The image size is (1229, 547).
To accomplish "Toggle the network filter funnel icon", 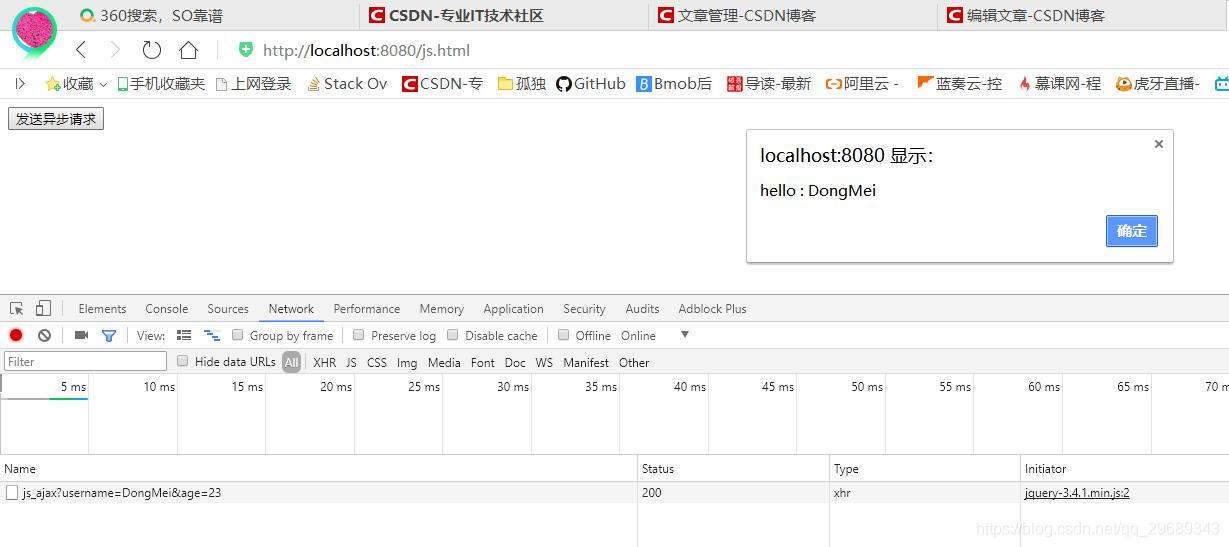I will (109, 336).
